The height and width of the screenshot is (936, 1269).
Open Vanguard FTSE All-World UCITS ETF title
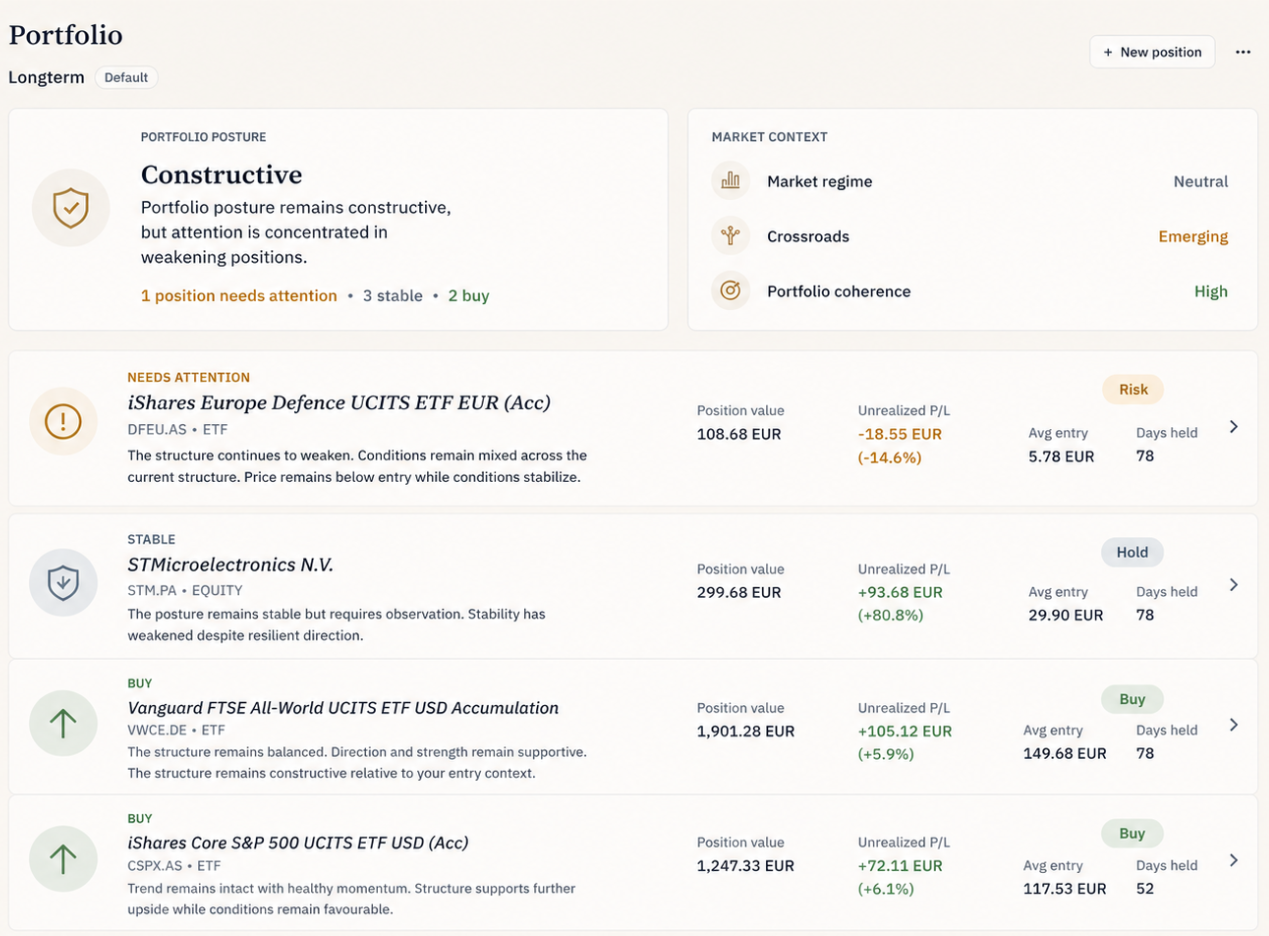343,708
